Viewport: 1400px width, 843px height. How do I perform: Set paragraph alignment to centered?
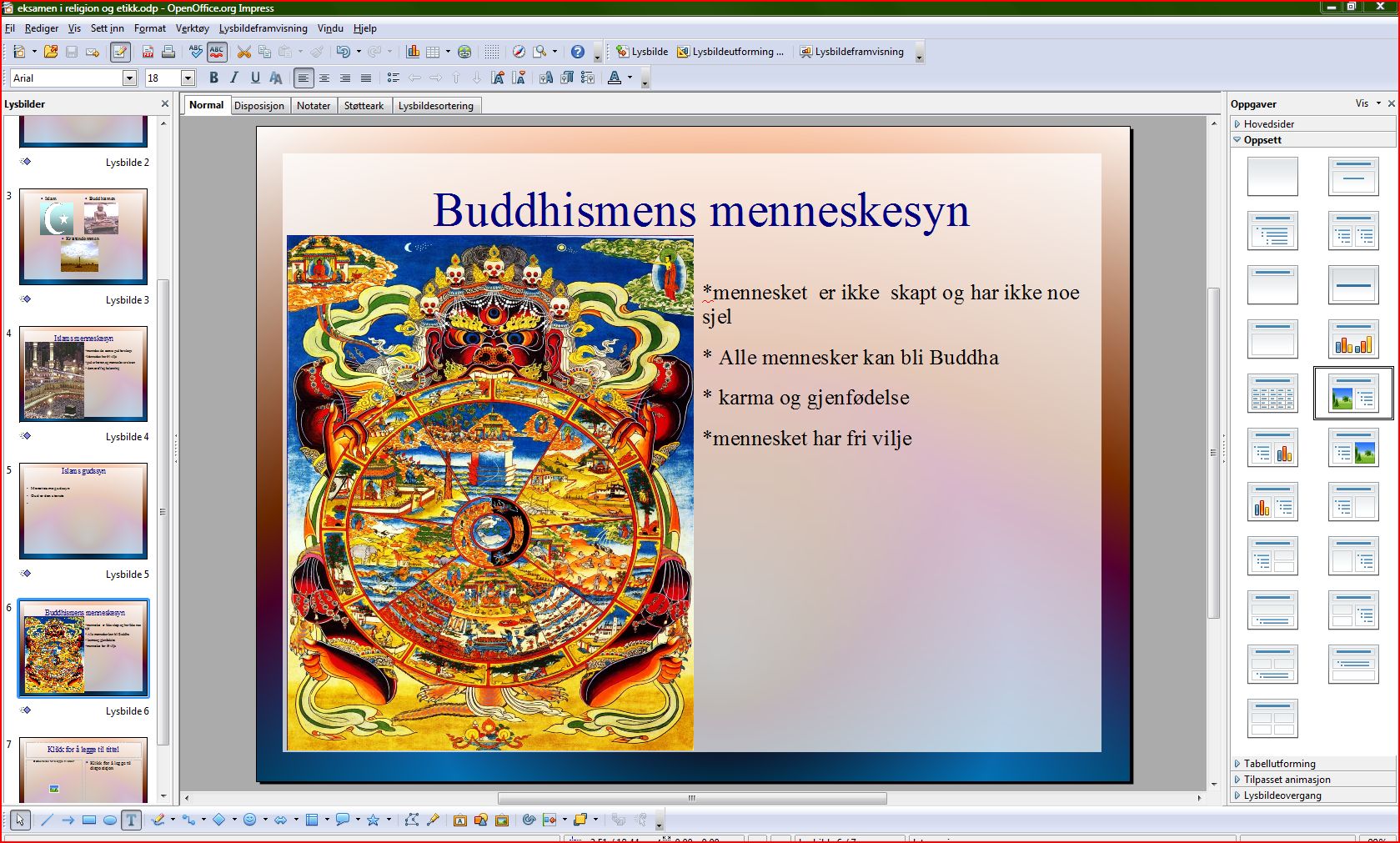click(324, 78)
